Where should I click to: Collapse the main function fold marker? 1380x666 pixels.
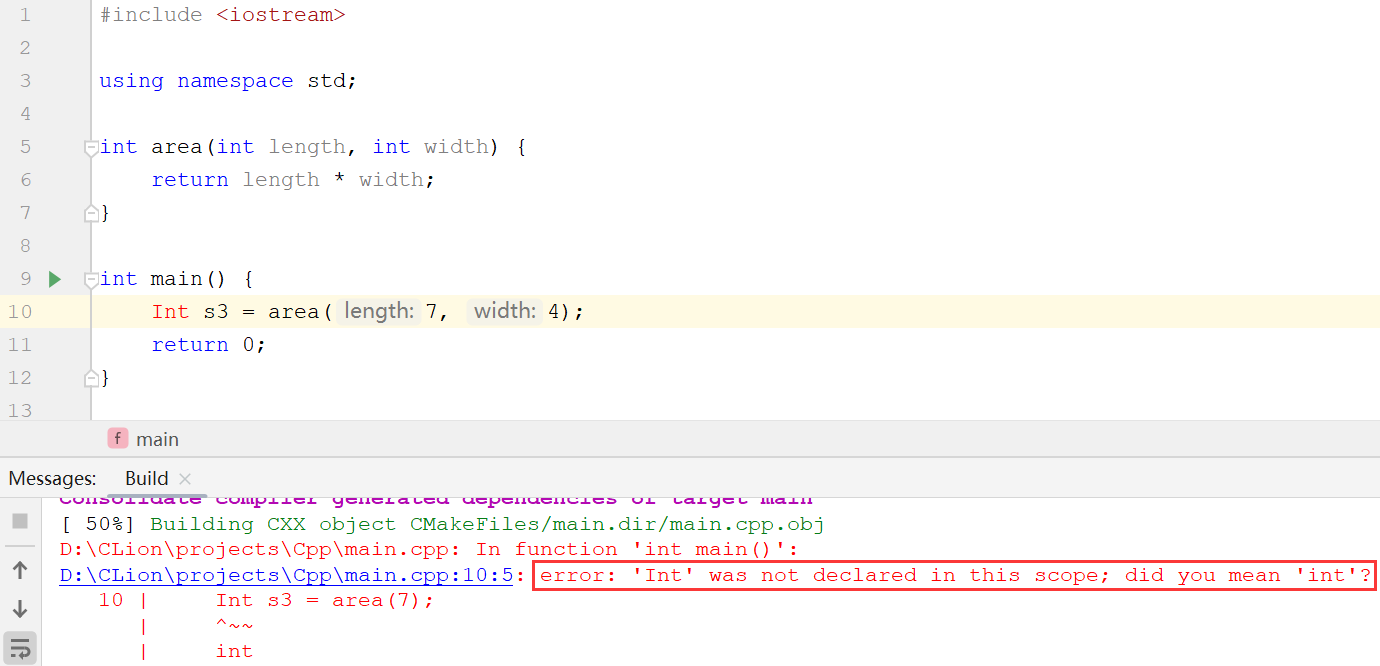pyautogui.click(x=91, y=279)
